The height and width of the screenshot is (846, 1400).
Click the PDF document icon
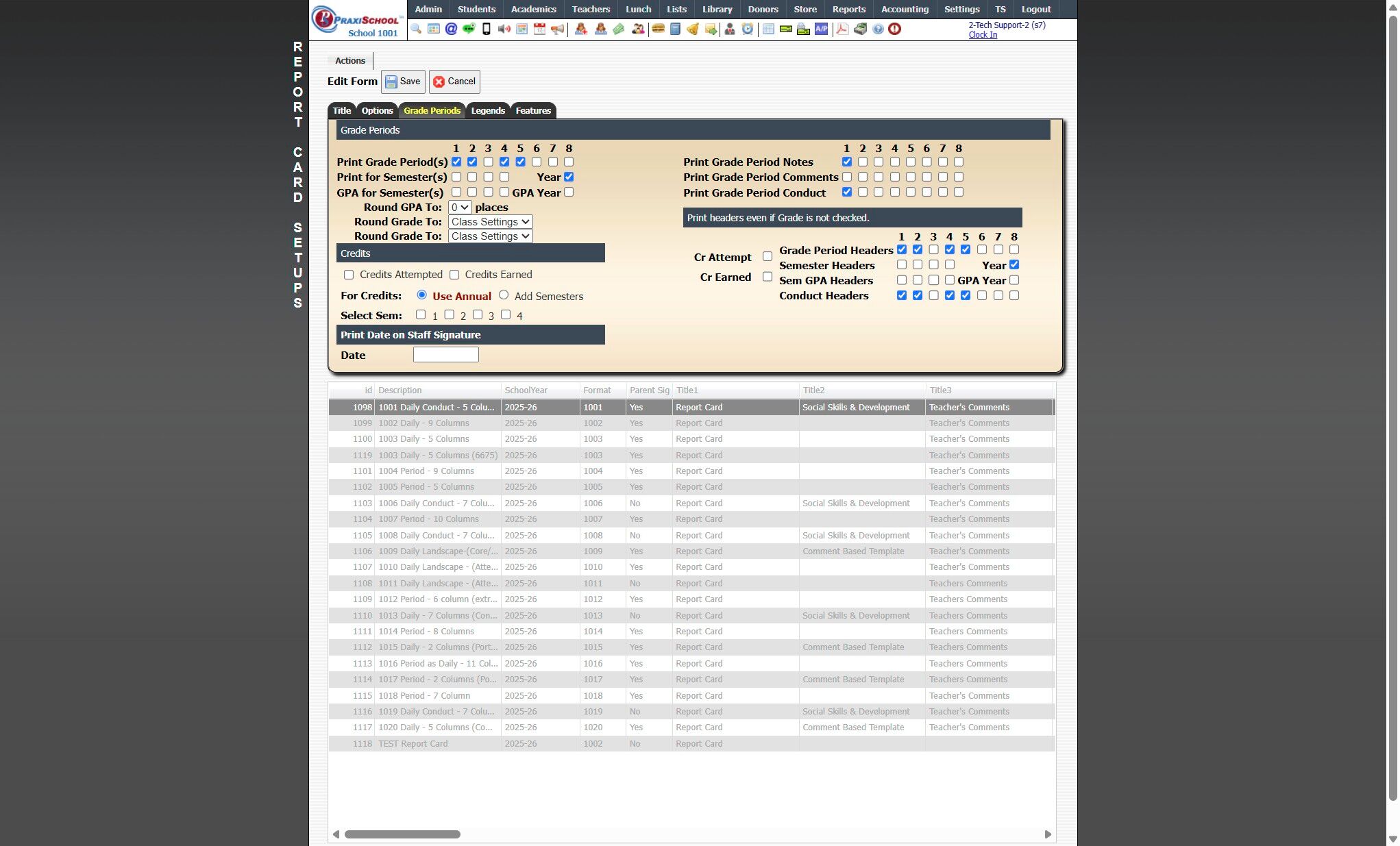[x=842, y=29]
